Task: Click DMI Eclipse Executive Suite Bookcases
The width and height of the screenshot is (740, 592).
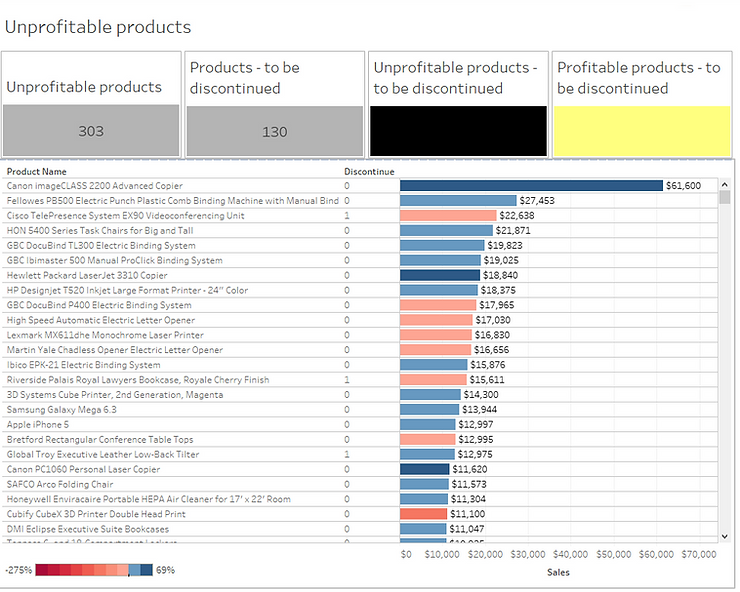Action: point(88,529)
